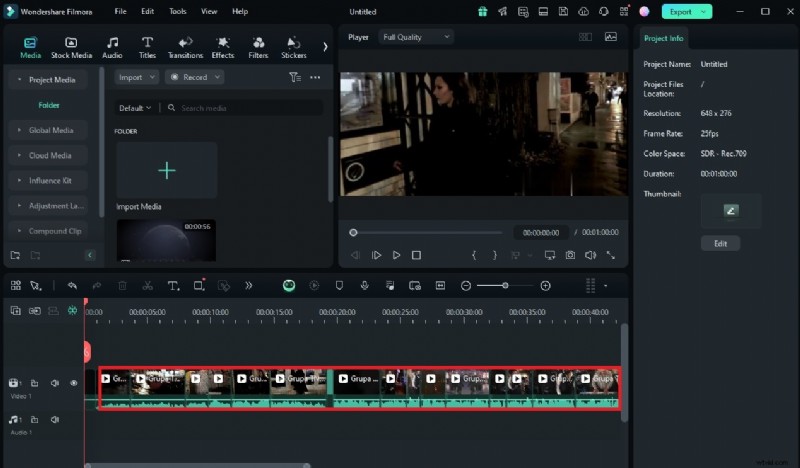Image resolution: width=800 pixels, height=468 pixels.
Task: Collapse the media sidebar panel
Action: pyautogui.click(x=90, y=255)
